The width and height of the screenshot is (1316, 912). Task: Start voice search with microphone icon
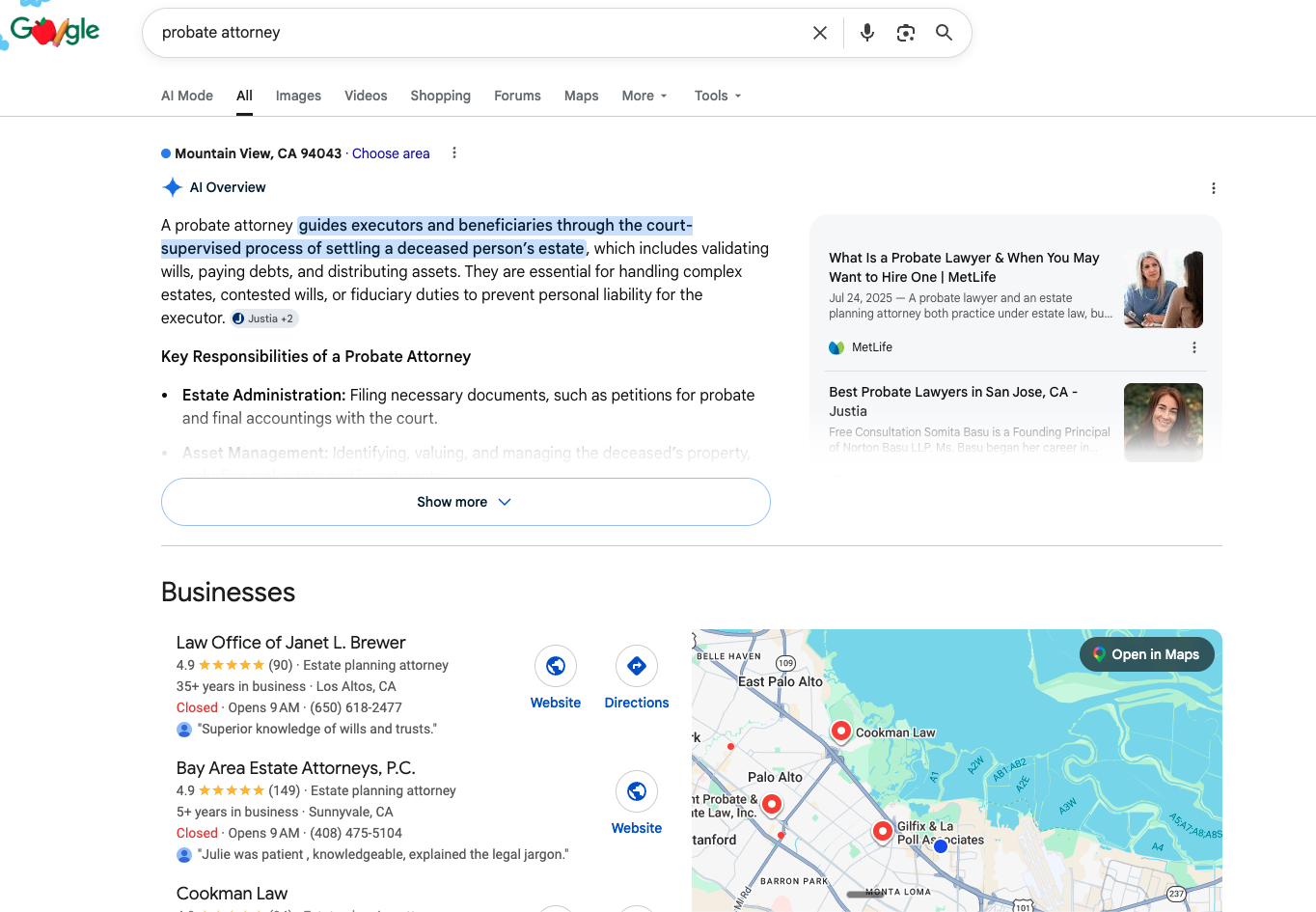[867, 33]
